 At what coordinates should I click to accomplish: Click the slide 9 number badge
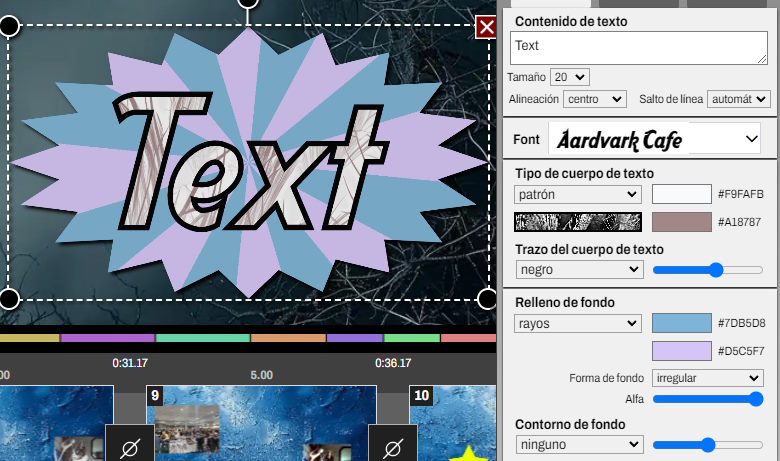155,396
